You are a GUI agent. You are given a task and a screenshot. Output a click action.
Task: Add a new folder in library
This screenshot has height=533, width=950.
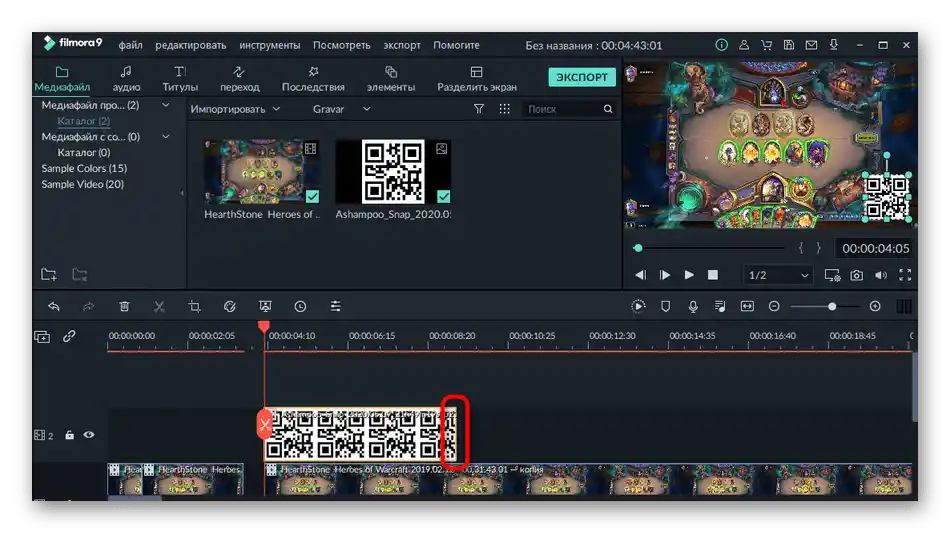pyautogui.click(x=49, y=274)
